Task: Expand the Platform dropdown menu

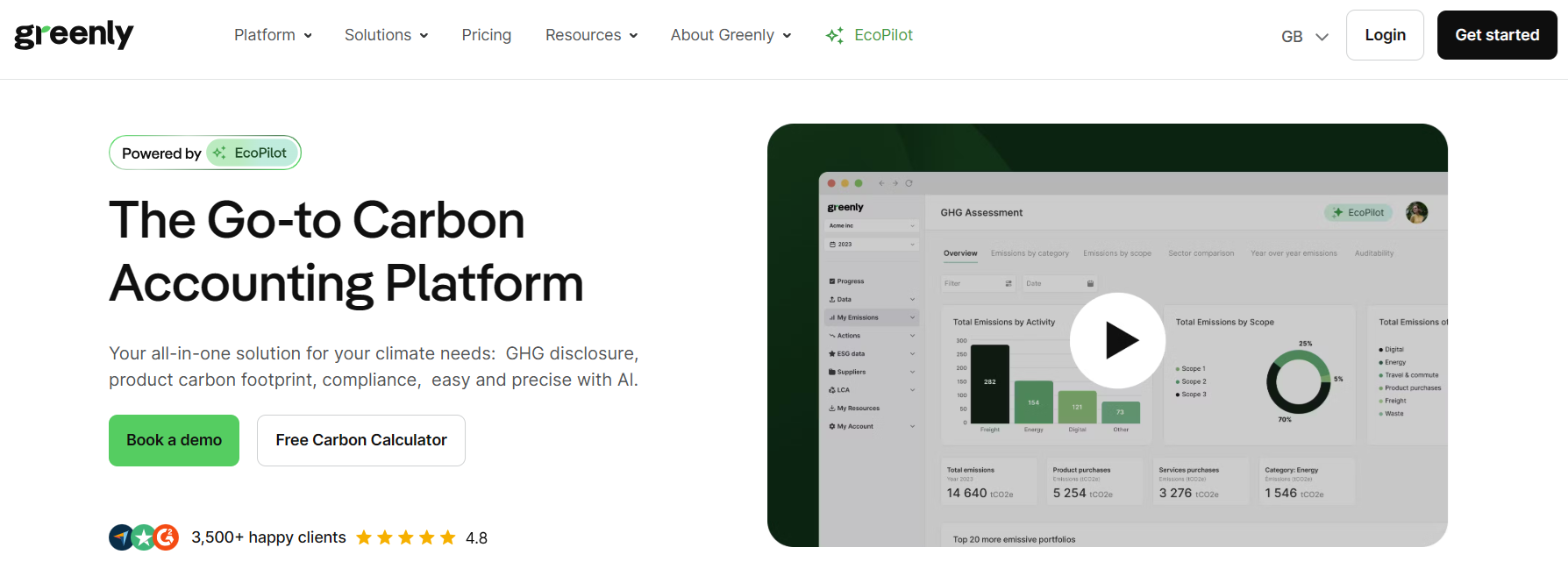Action: [273, 35]
